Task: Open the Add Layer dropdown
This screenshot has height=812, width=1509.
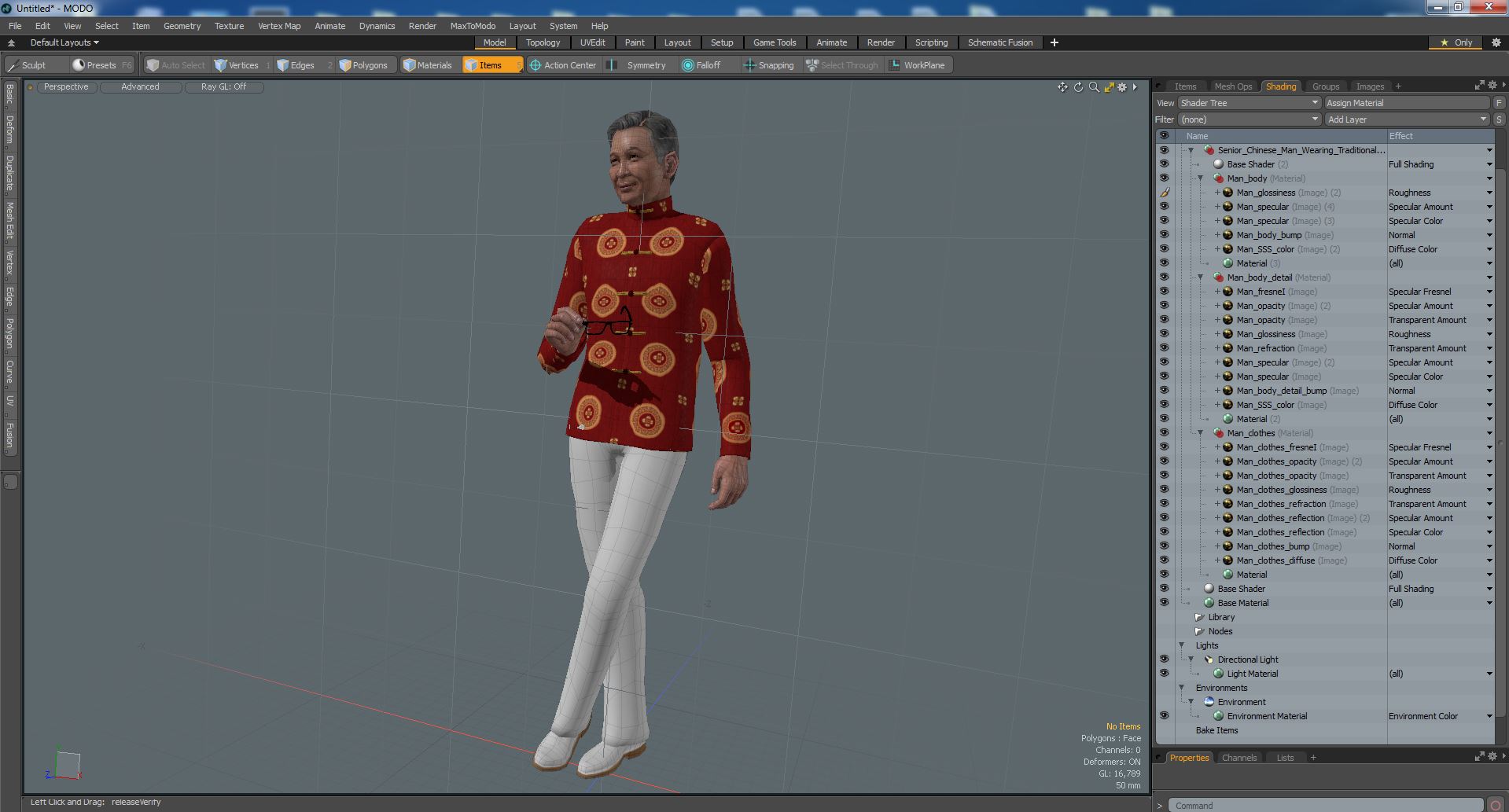Action: (1407, 119)
